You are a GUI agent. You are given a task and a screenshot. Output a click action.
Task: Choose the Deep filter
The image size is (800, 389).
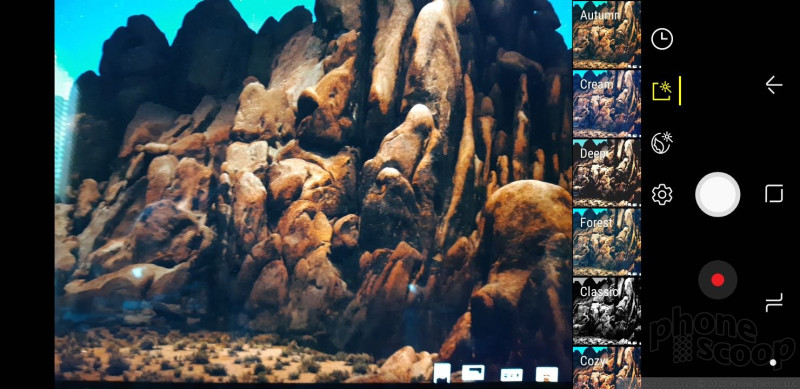click(607, 173)
